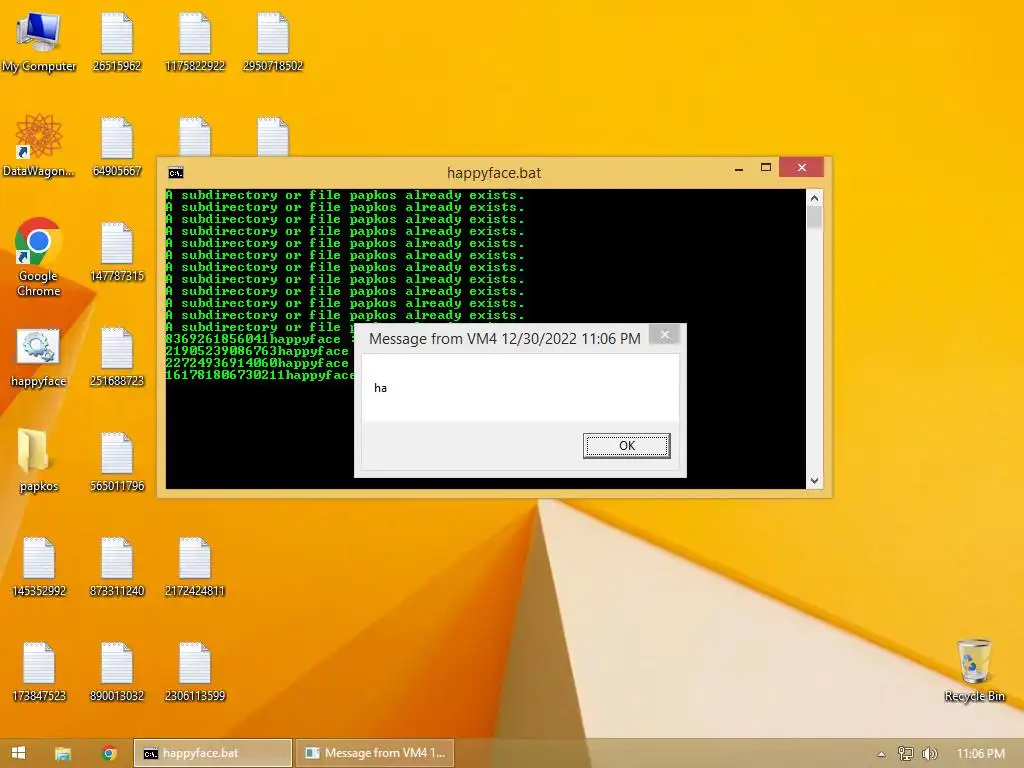Select file 2306113599 on desktop

point(195,673)
